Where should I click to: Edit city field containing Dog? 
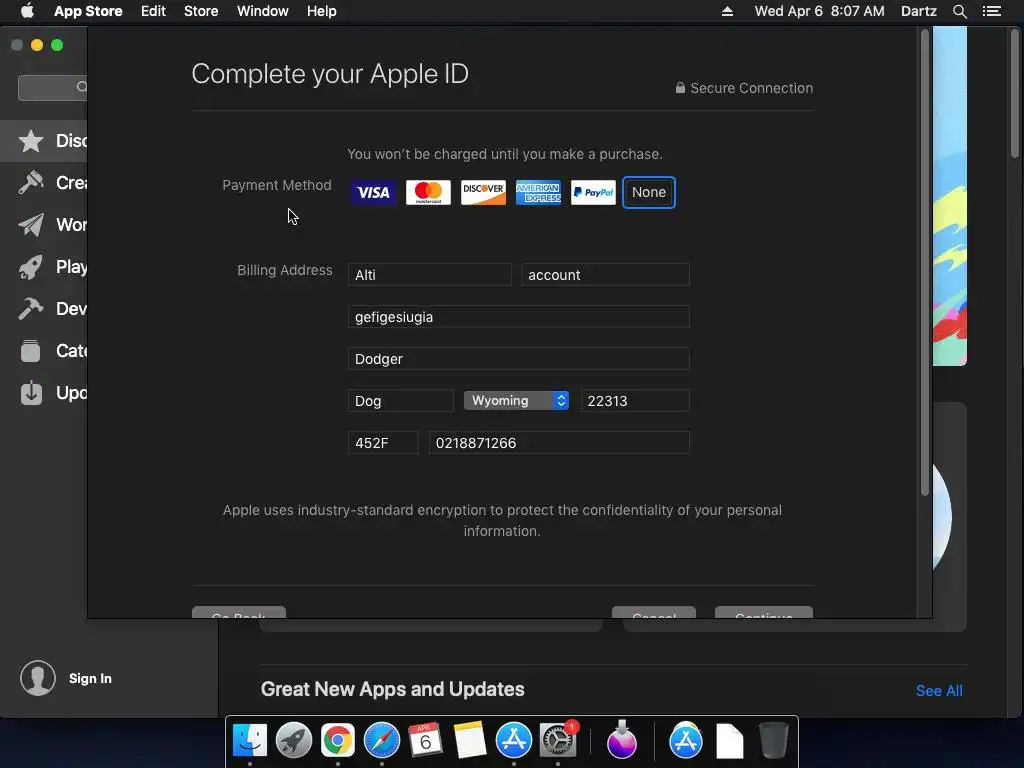[400, 400]
